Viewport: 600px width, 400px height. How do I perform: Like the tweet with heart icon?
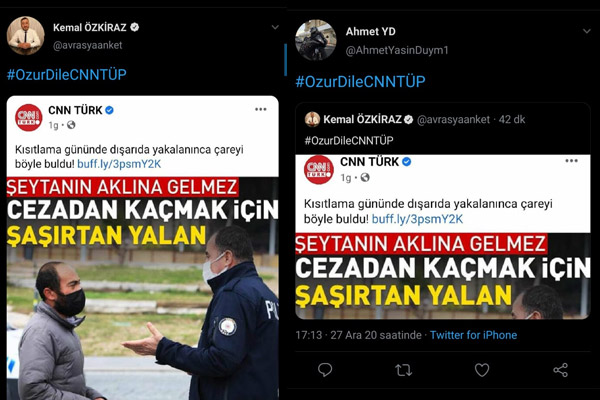[482, 370]
